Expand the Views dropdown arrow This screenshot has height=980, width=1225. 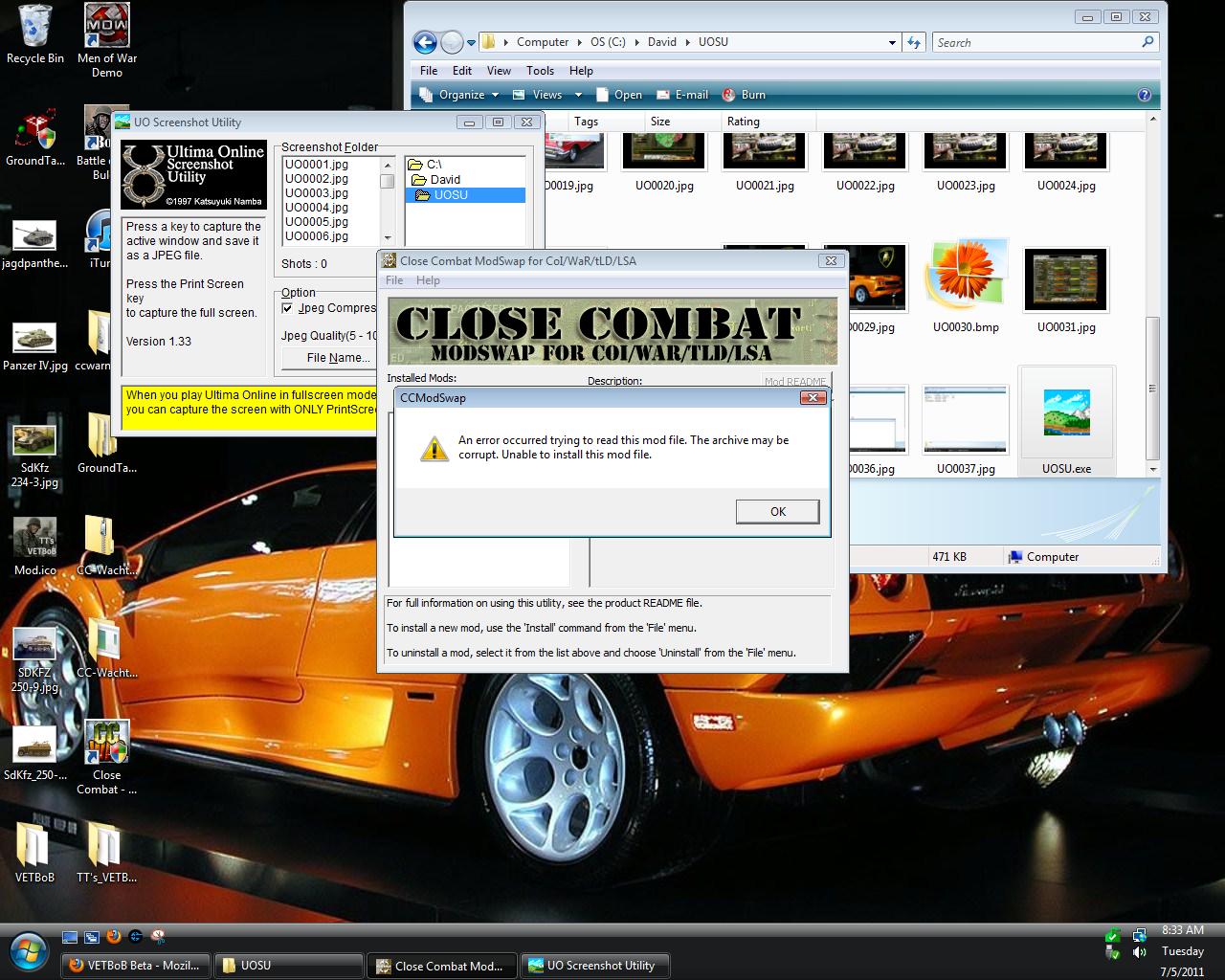578,95
